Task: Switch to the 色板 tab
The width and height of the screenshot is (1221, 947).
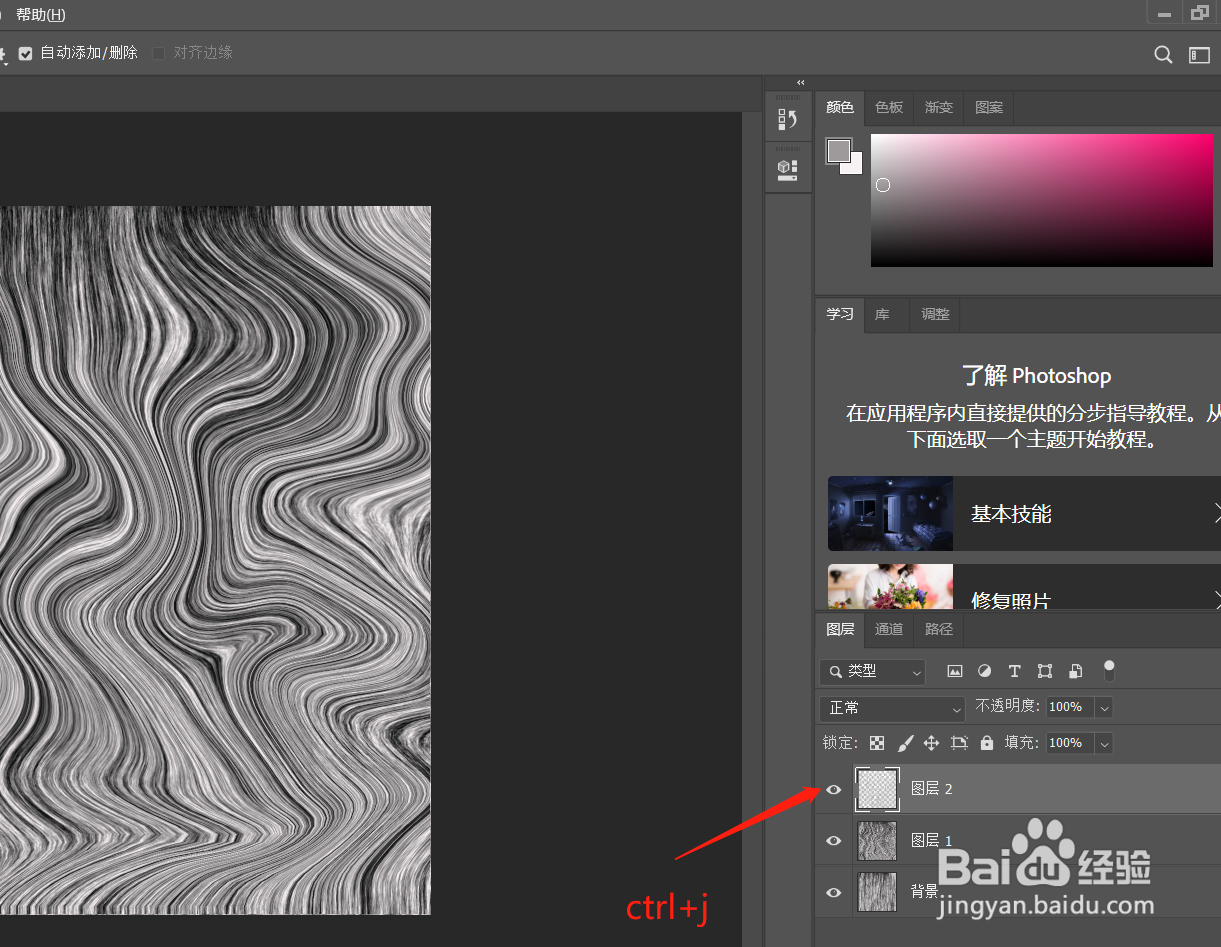Action: (889, 108)
